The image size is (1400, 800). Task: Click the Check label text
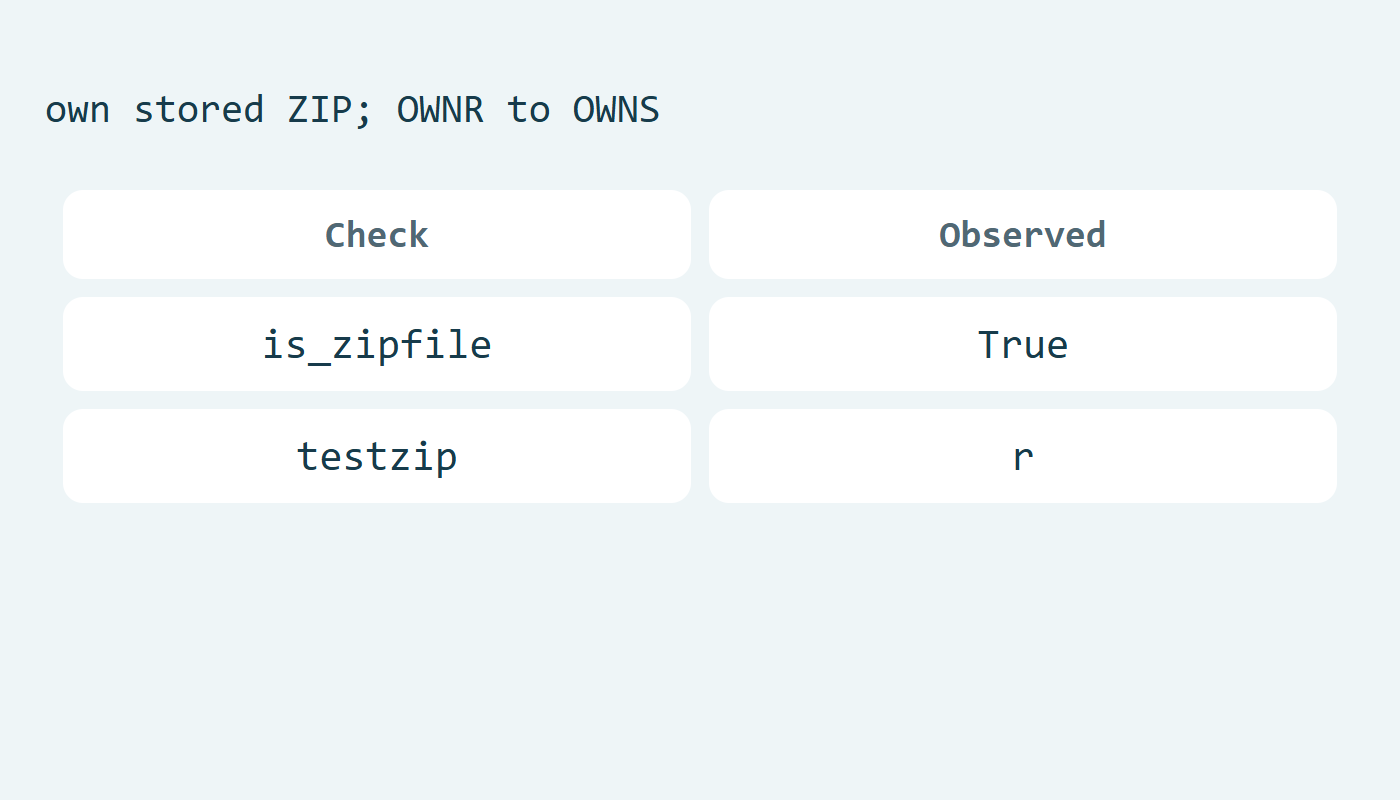tap(377, 235)
